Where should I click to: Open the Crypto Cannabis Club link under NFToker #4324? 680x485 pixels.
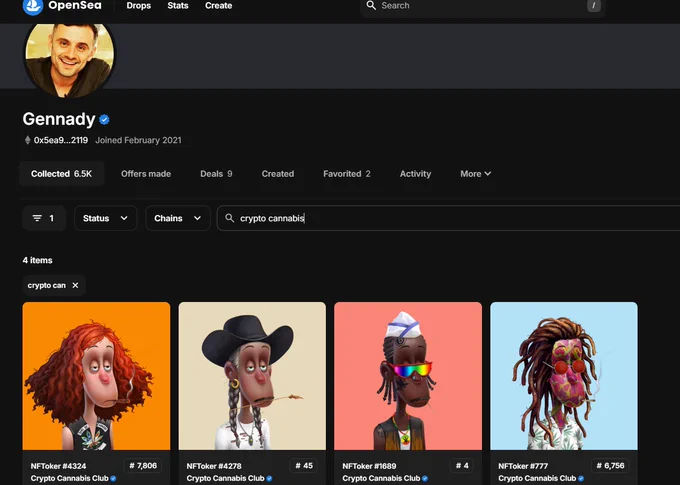(x=69, y=478)
